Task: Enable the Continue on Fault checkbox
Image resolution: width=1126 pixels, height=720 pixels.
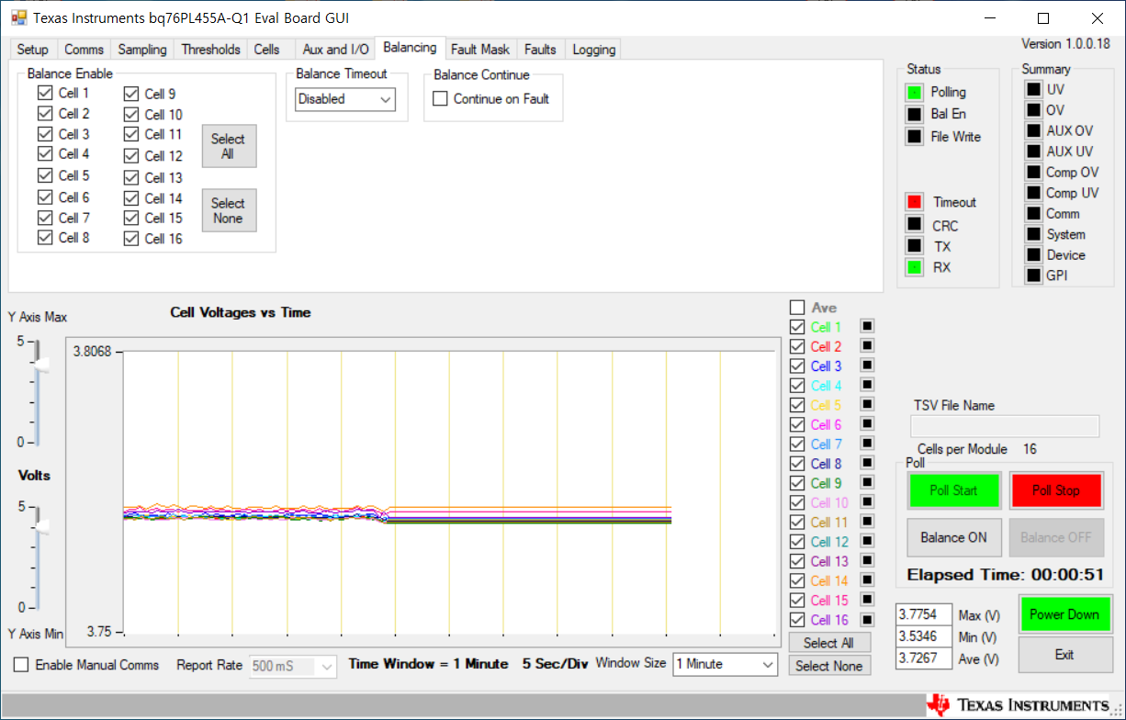Action: pos(440,99)
